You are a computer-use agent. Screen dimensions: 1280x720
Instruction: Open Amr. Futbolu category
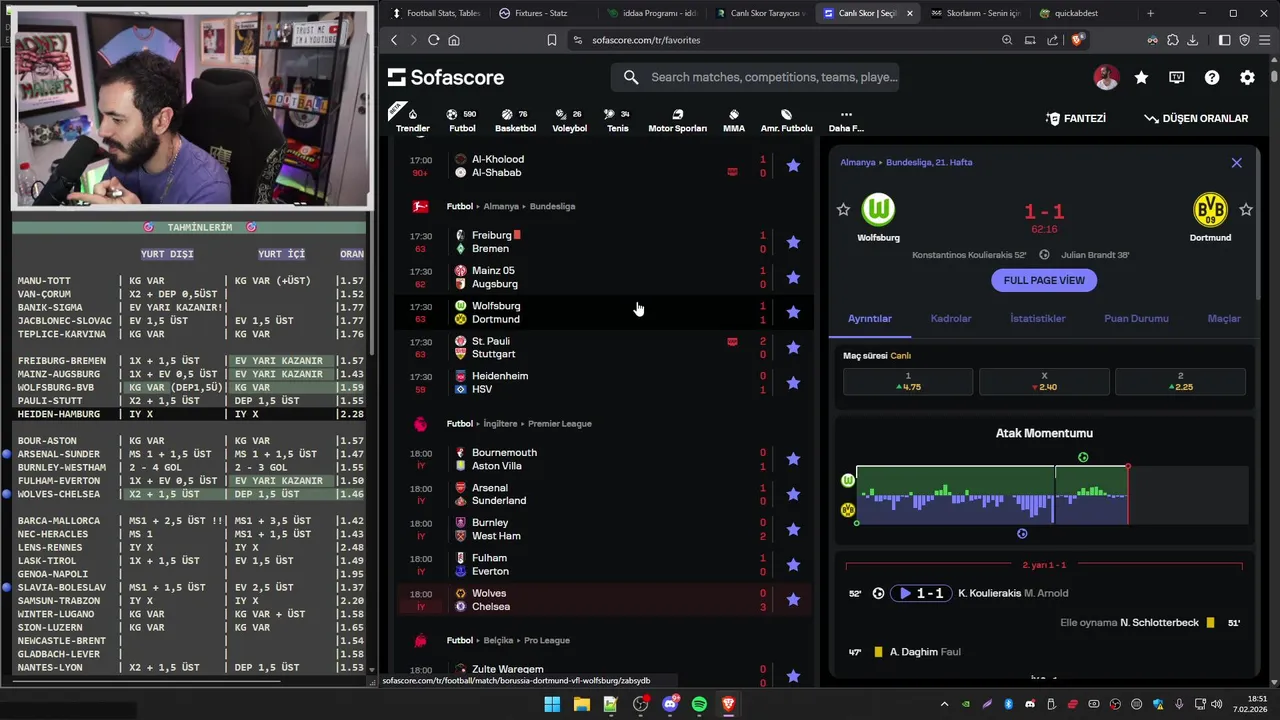click(x=786, y=121)
